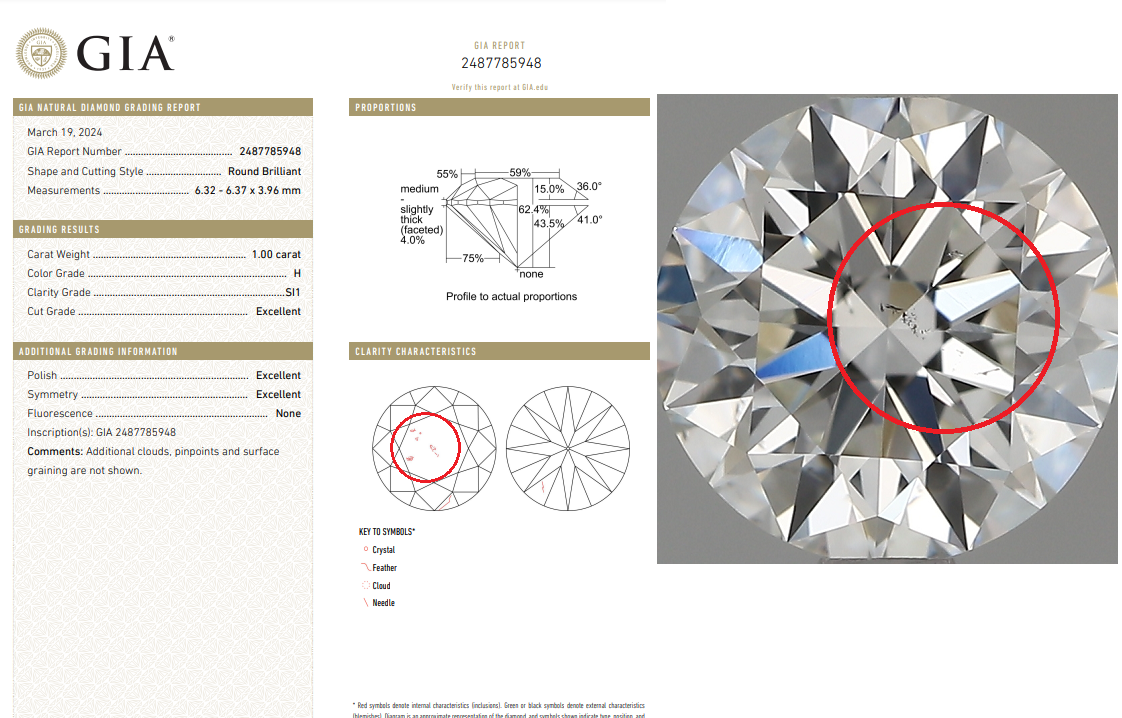Screen dimensions: 1122x718
Task: Click the Cloud symbol in the key
Action: pyautogui.click(x=366, y=585)
